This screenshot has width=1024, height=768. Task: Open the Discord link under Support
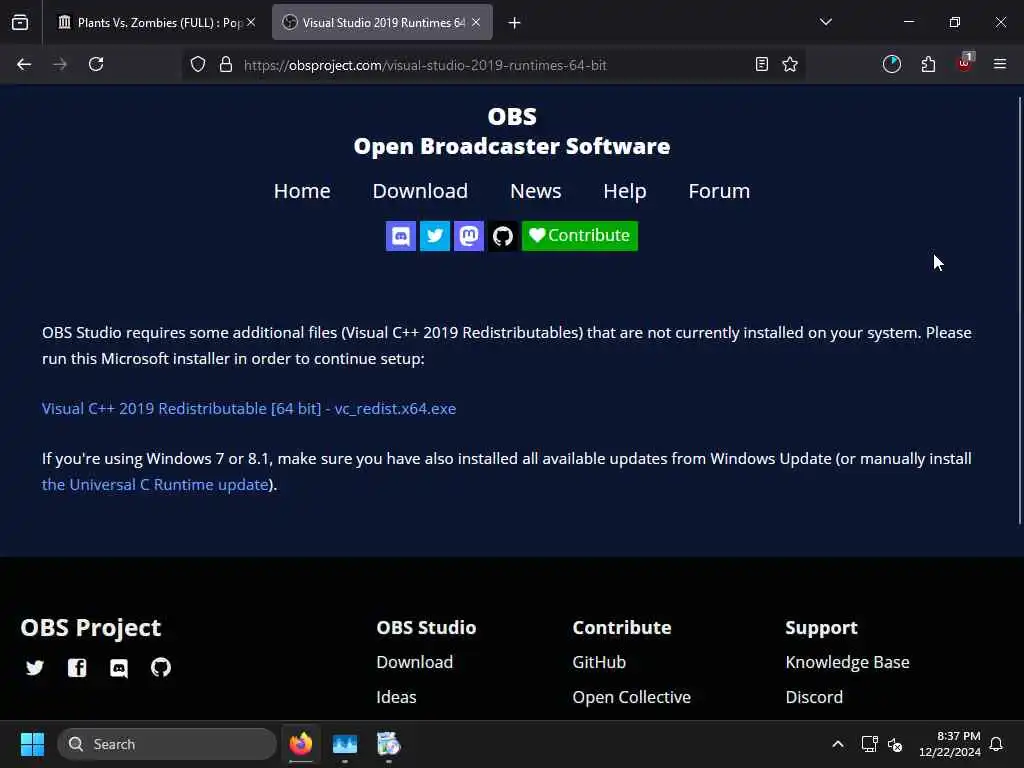pos(814,697)
